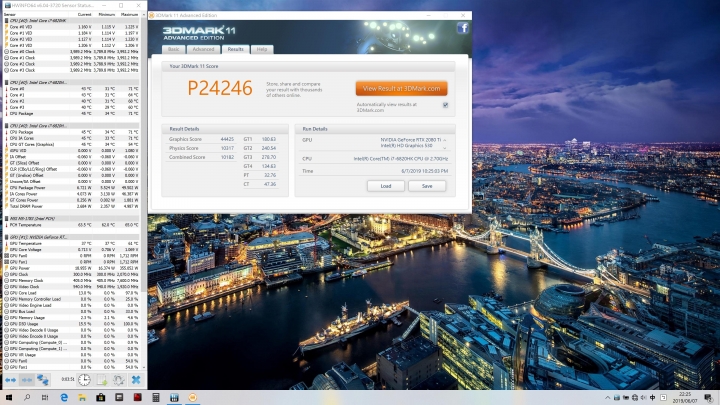Click HWiNFO logging start sheet icon
This screenshot has width=720, height=405.
(x=101, y=380)
